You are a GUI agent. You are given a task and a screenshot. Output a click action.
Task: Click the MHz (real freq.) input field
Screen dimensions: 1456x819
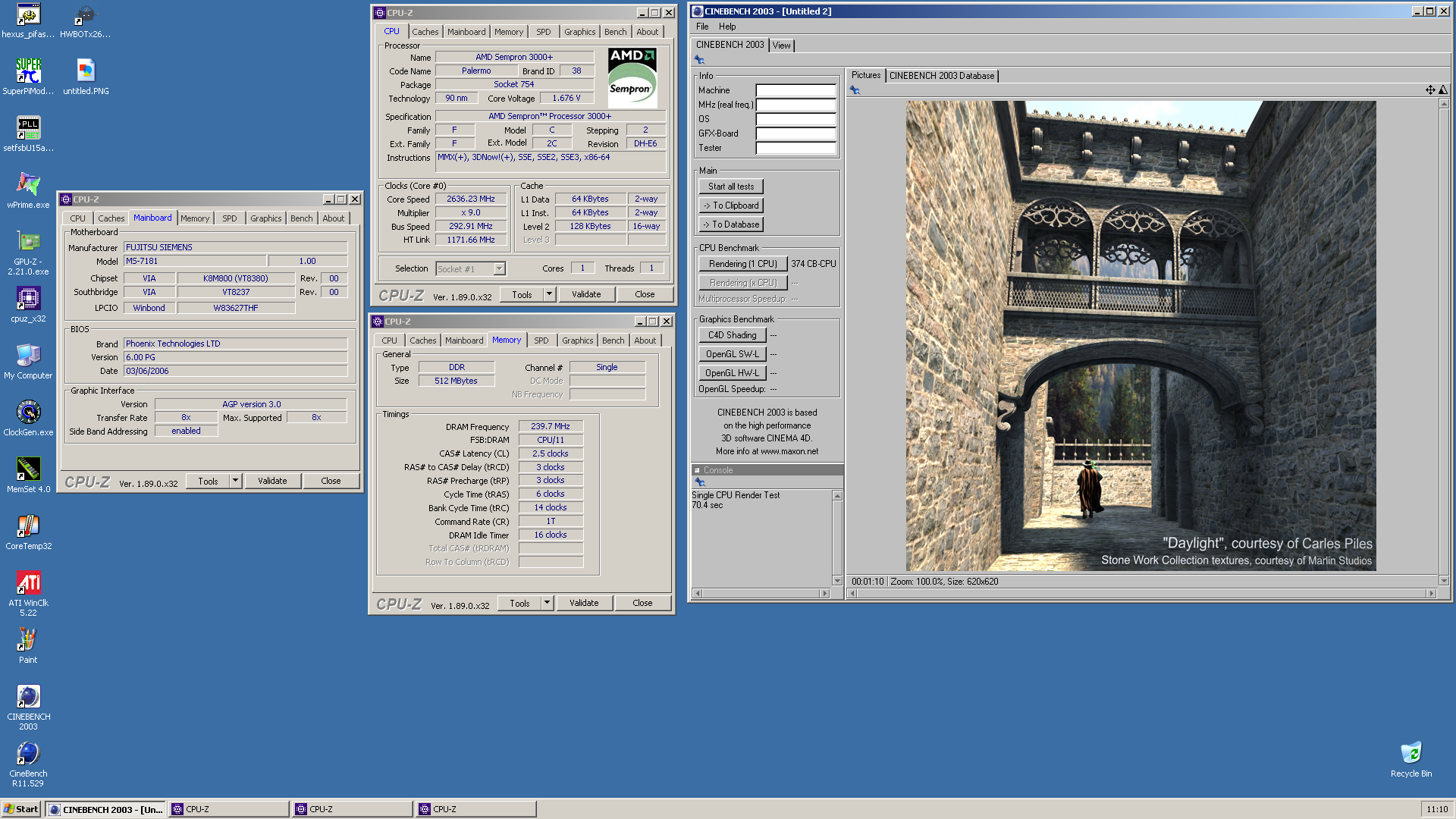pos(795,105)
